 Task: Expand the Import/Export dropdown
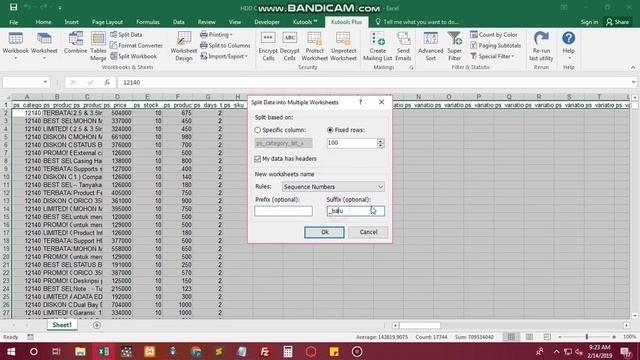point(224,56)
